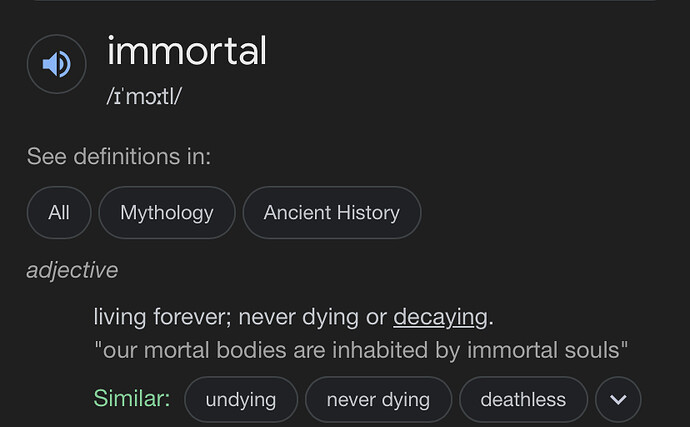Click the See definitions in label

119,156
